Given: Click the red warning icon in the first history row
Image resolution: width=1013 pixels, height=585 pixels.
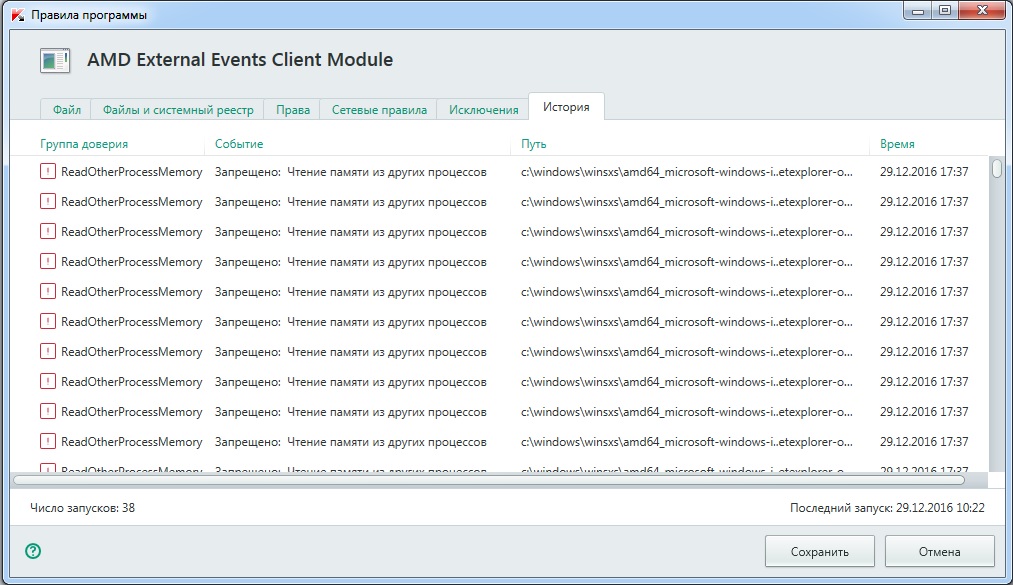Looking at the screenshot, I should click(48, 172).
